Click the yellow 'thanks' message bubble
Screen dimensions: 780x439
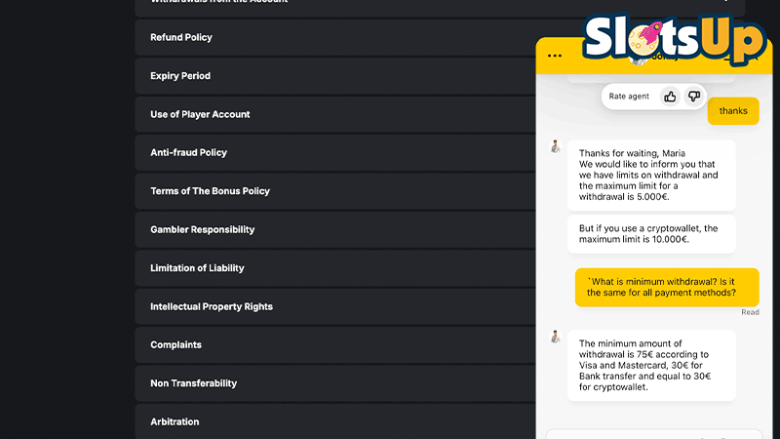[733, 111]
